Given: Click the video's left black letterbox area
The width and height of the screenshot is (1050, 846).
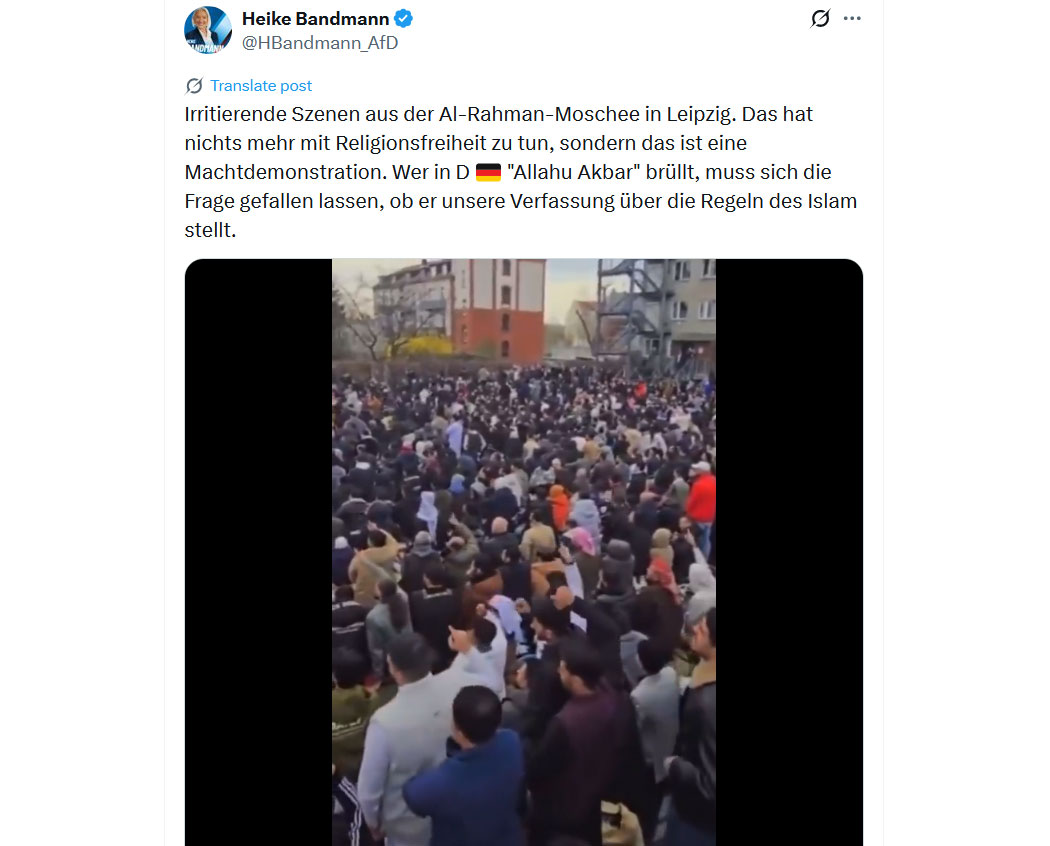Looking at the screenshot, I should pyautogui.click(x=258, y=552).
